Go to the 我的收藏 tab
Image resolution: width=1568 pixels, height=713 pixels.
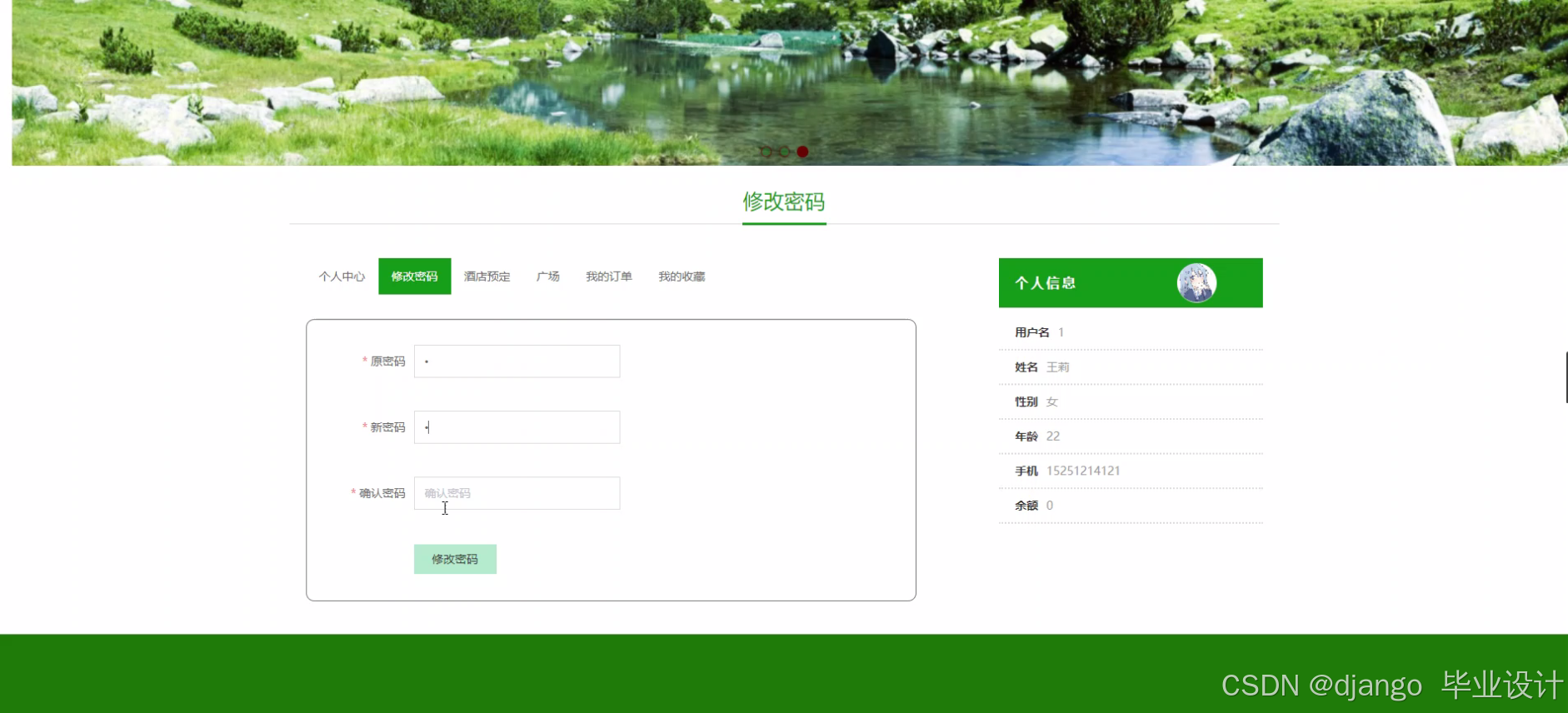pos(682,277)
